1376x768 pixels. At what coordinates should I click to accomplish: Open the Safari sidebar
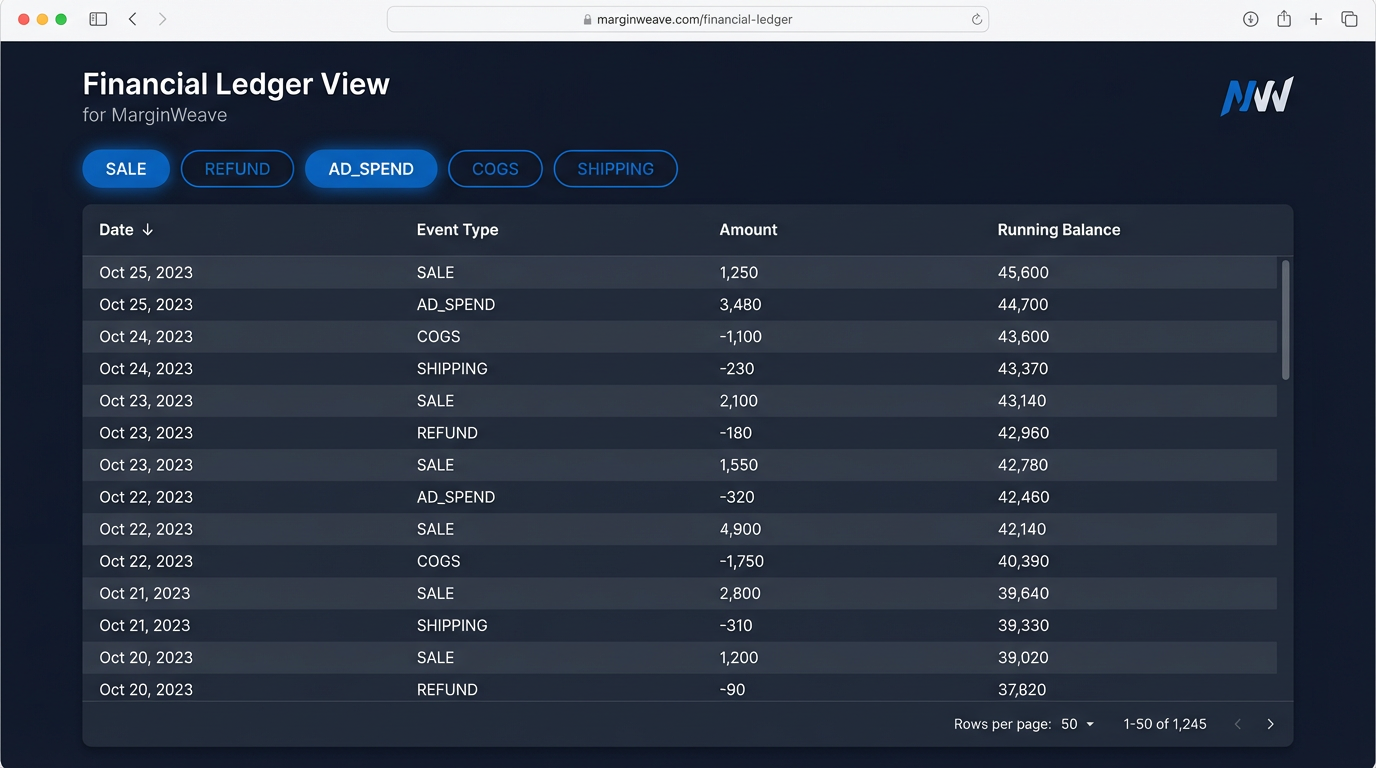point(97,18)
